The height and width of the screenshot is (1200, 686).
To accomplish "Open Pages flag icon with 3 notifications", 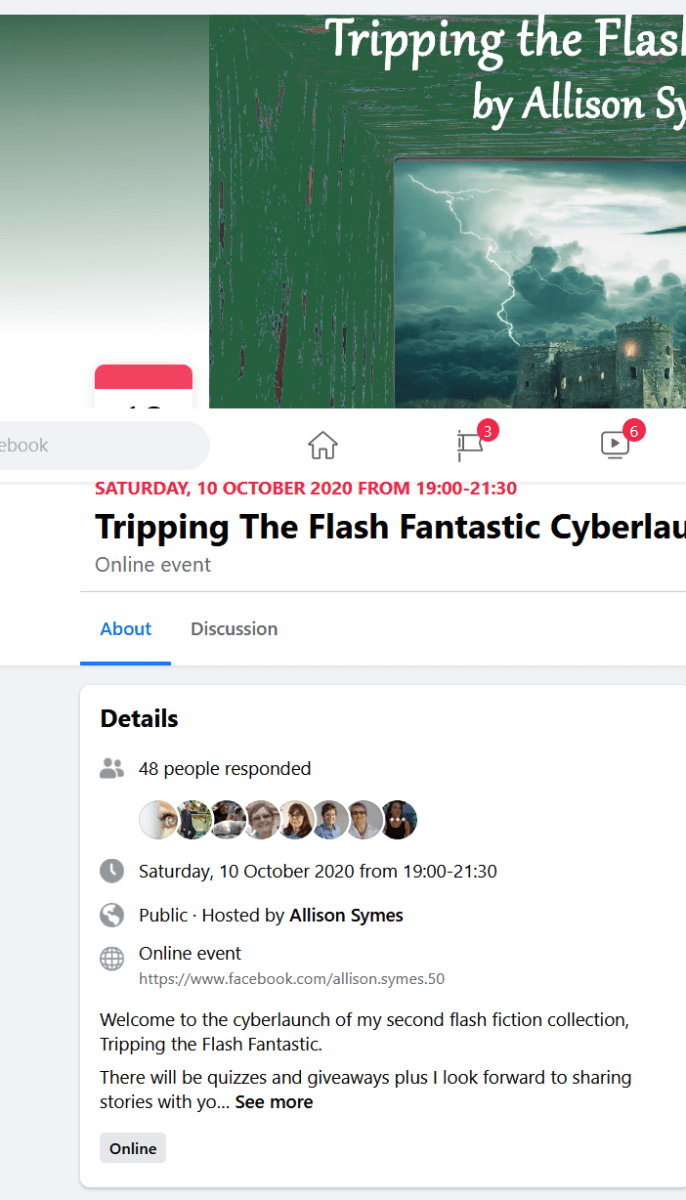I will 470,445.
